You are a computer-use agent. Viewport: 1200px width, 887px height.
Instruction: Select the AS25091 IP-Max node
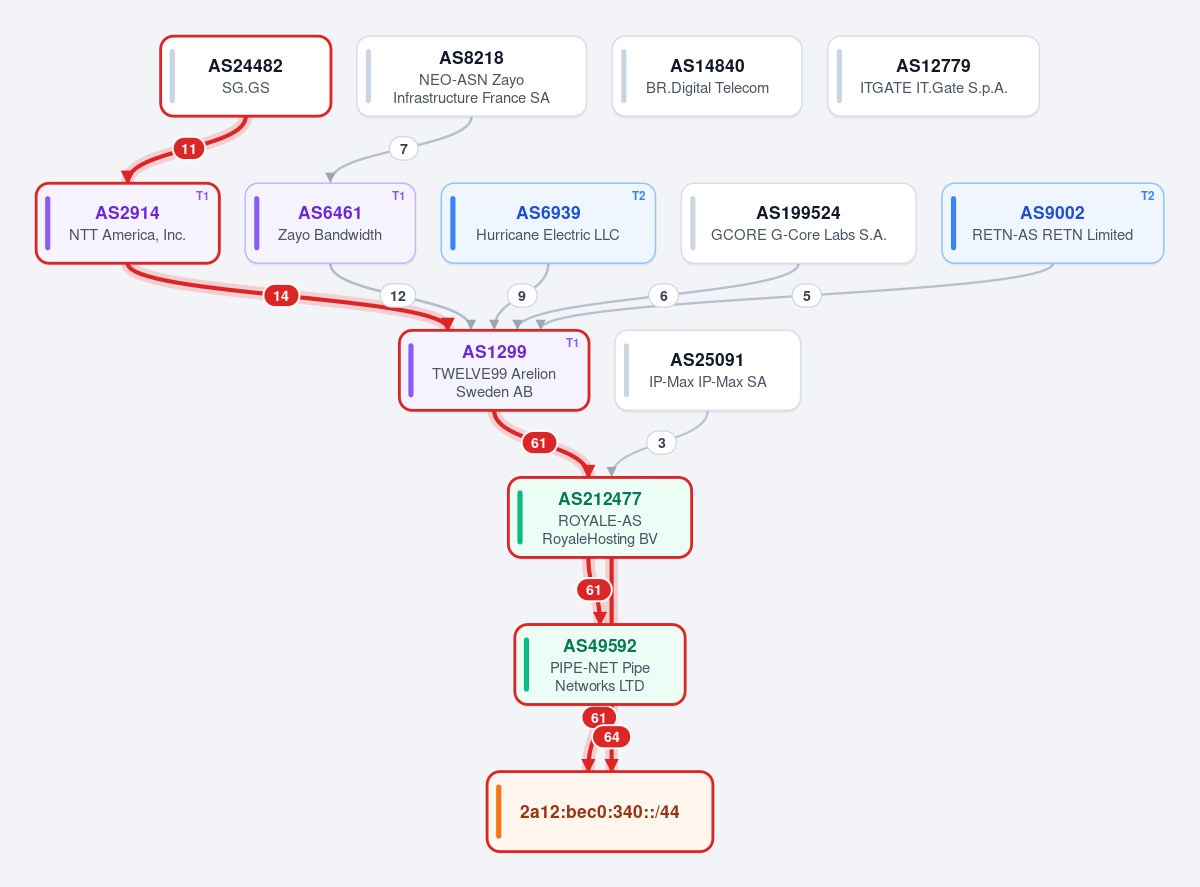click(708, 370)
